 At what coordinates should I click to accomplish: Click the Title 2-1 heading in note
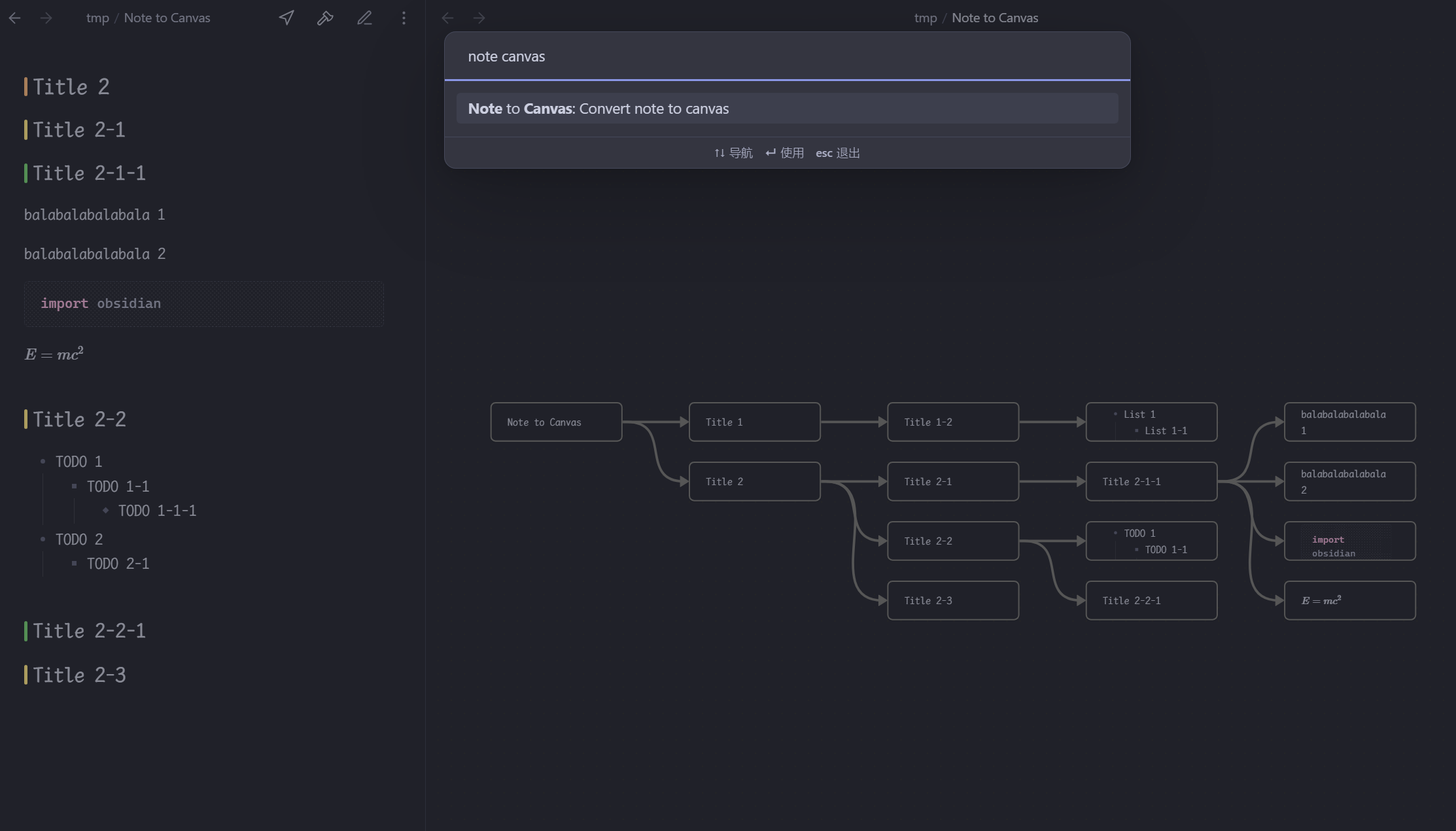(x=78, y=130)
